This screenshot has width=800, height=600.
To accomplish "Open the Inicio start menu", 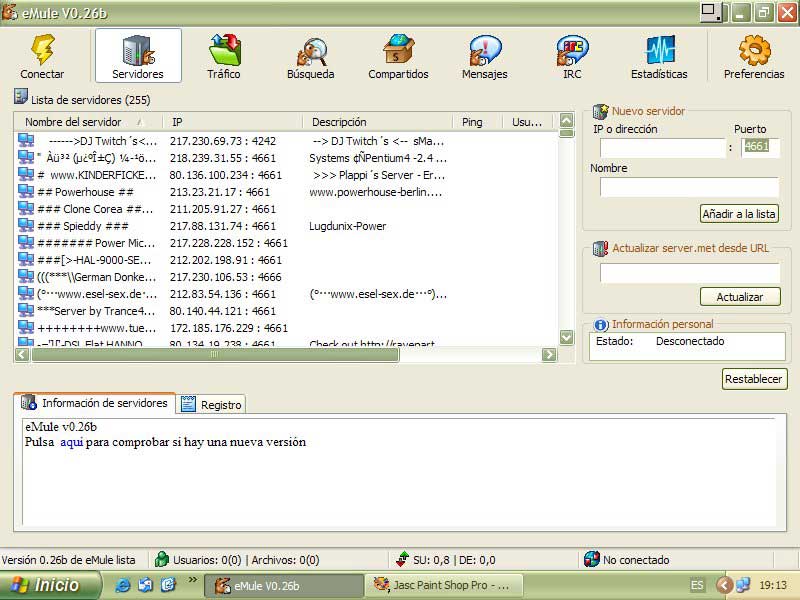I will pos(49,585).
